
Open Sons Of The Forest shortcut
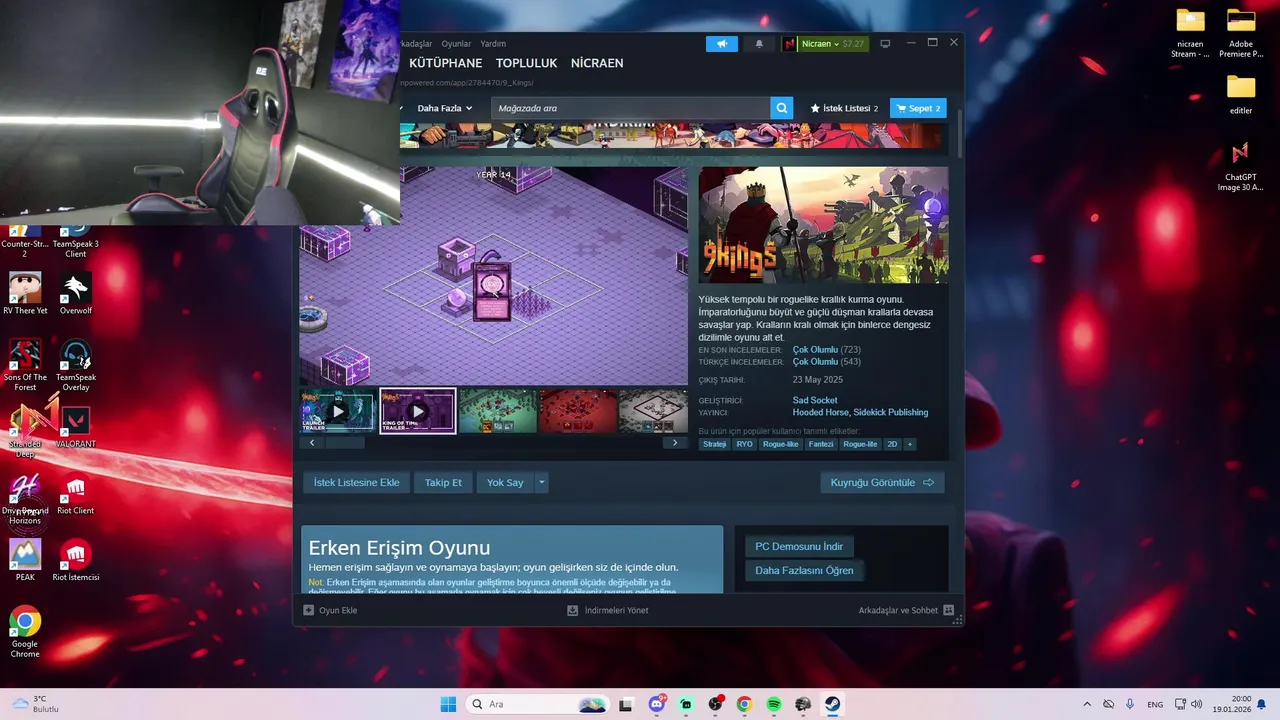[25, 365]
